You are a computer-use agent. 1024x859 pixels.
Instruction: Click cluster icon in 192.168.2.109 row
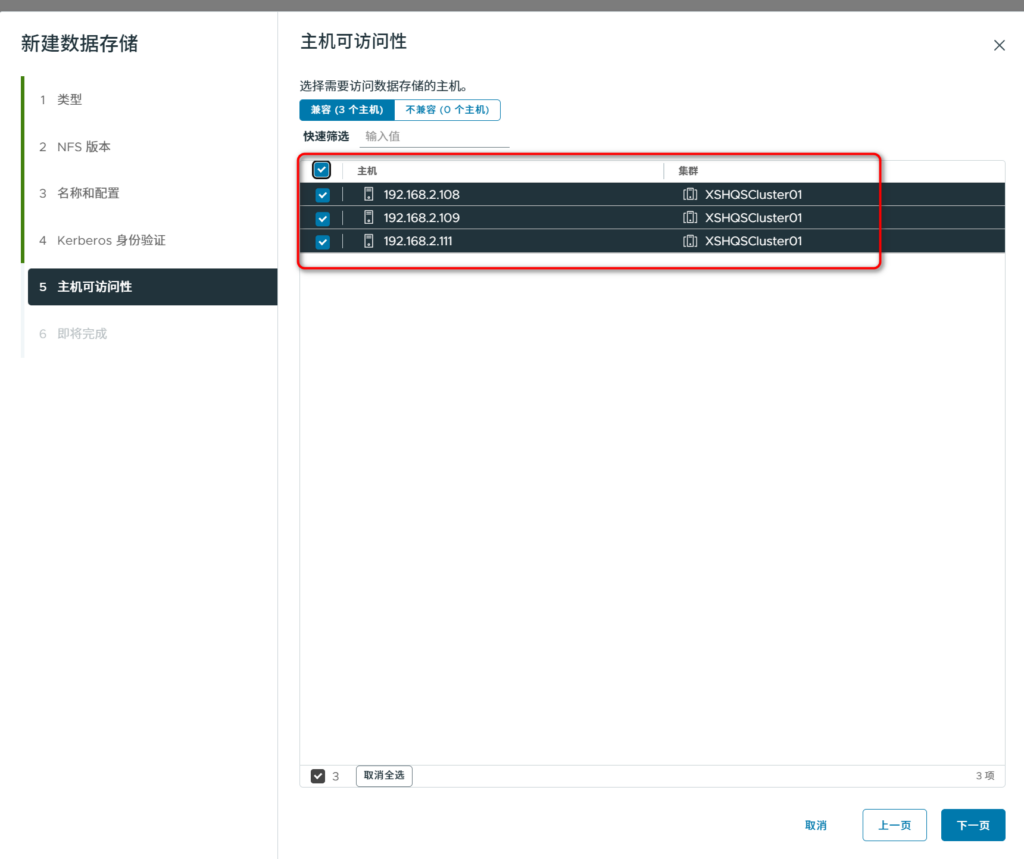click(x=689, y=218)
